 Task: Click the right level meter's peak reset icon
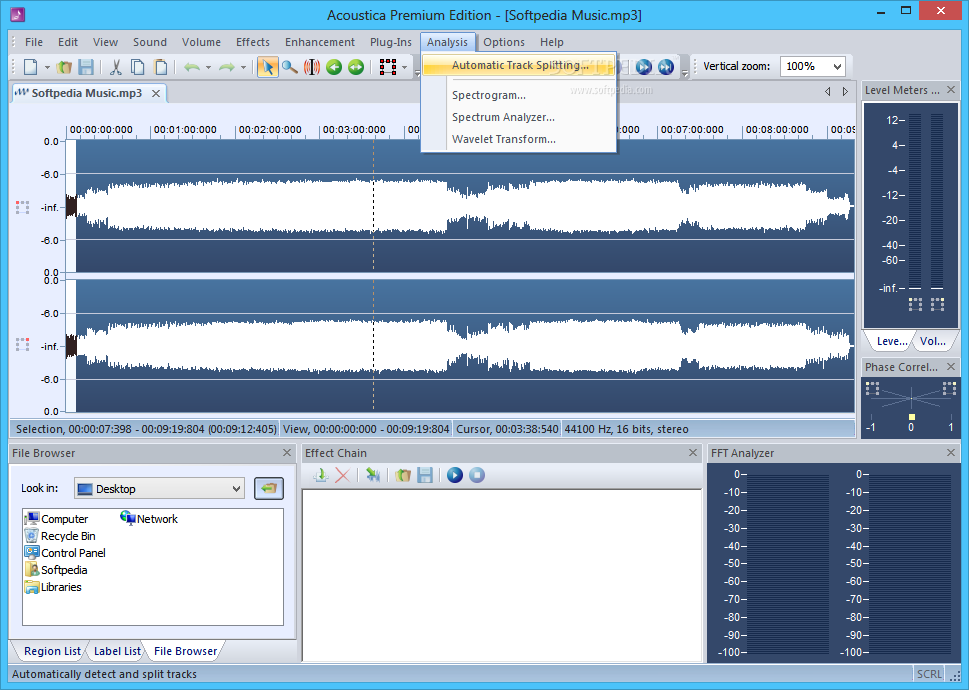click(937, 304)
